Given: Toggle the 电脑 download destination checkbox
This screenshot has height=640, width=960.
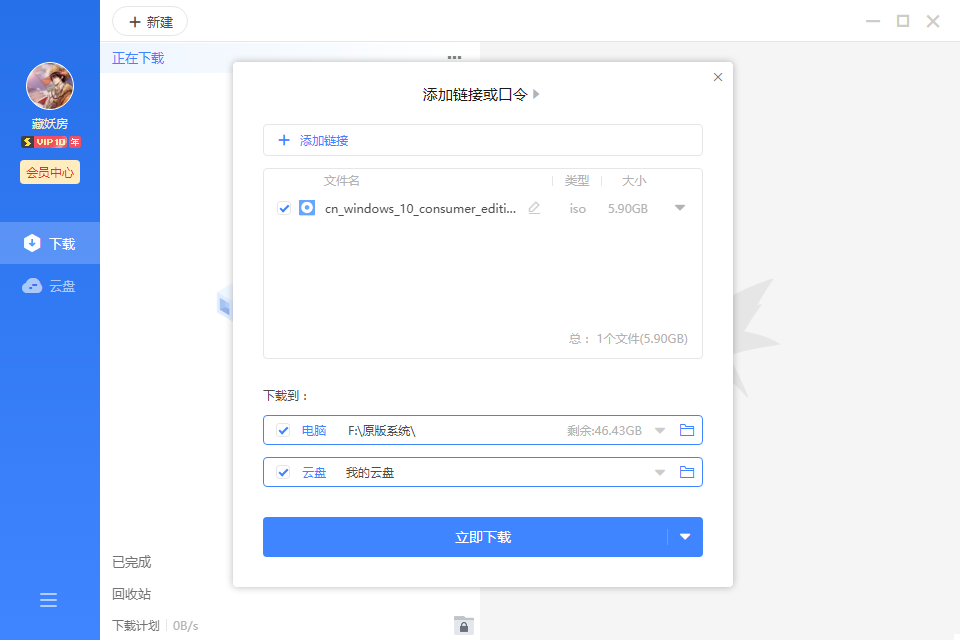Looking at the screenshot, I should 284,430.
